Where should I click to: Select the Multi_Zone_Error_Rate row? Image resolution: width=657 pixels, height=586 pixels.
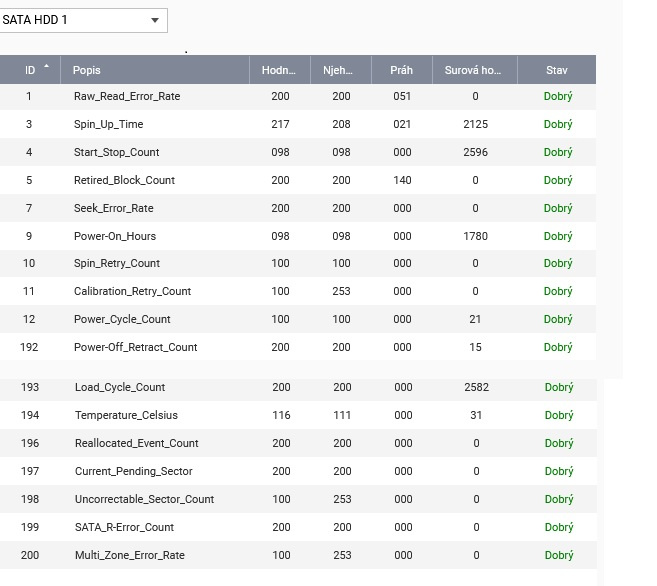[129, 555]
